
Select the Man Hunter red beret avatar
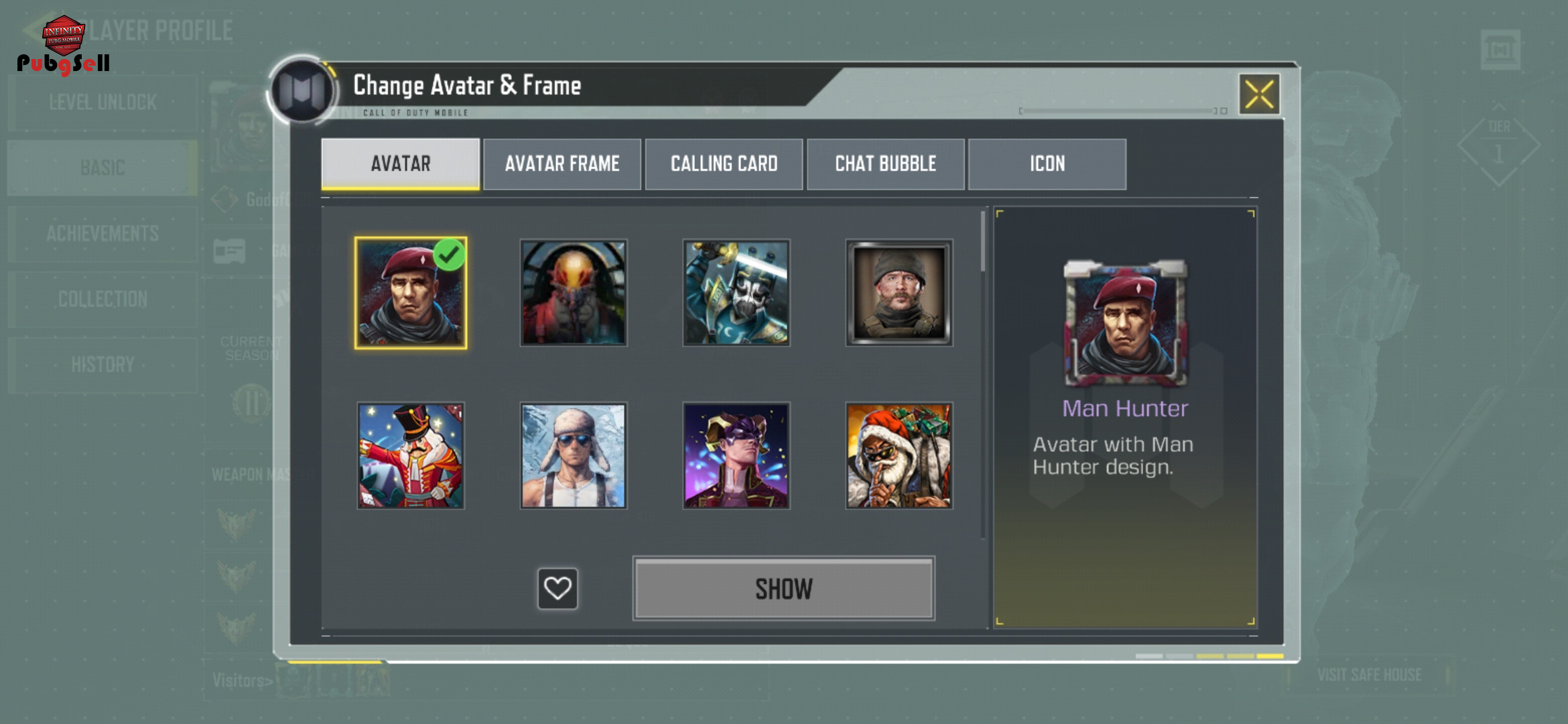411,293
